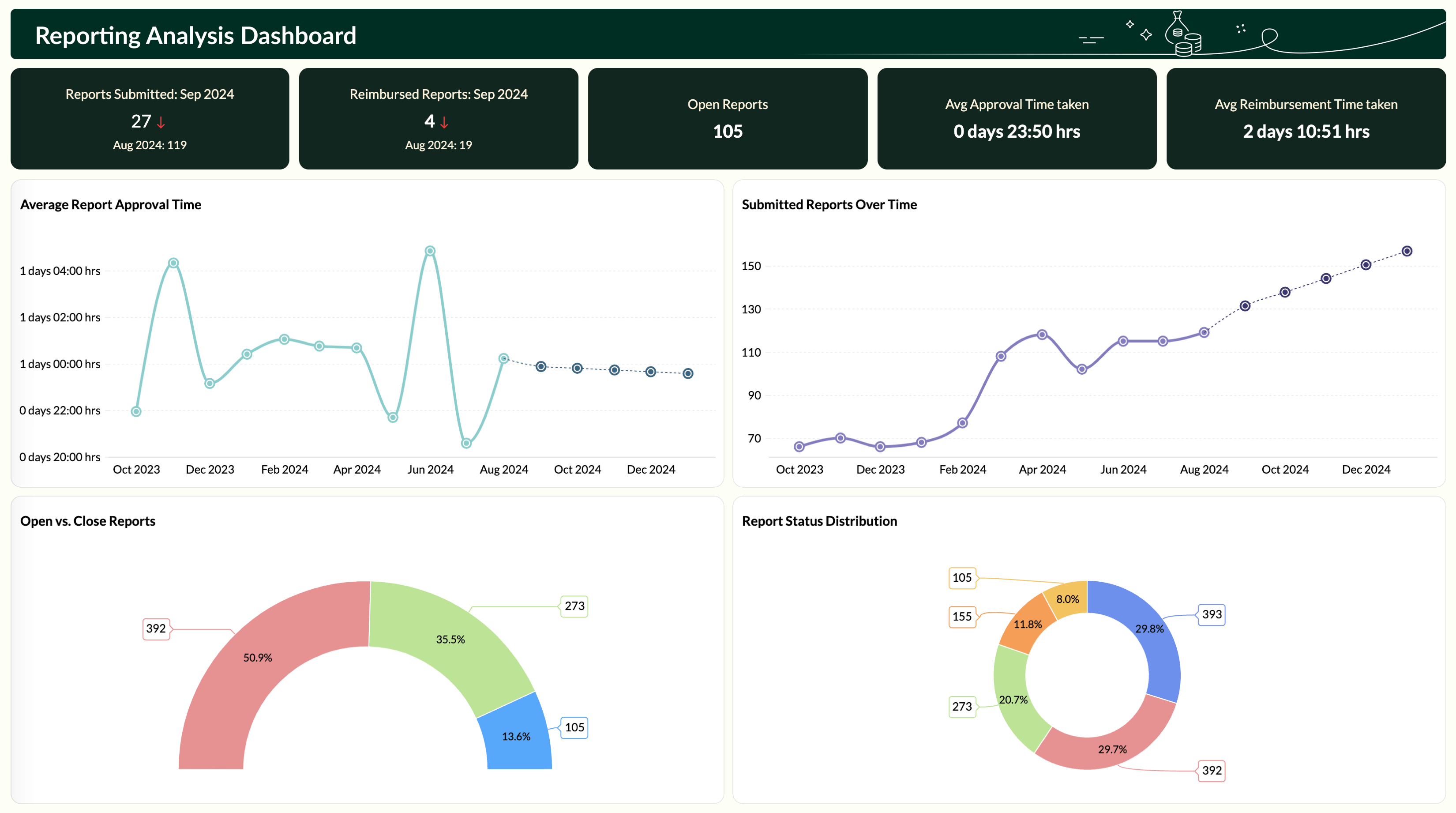
Task: Select the Sep 2024 forecast submitted reports point
Action: (x=1245, y=306)
